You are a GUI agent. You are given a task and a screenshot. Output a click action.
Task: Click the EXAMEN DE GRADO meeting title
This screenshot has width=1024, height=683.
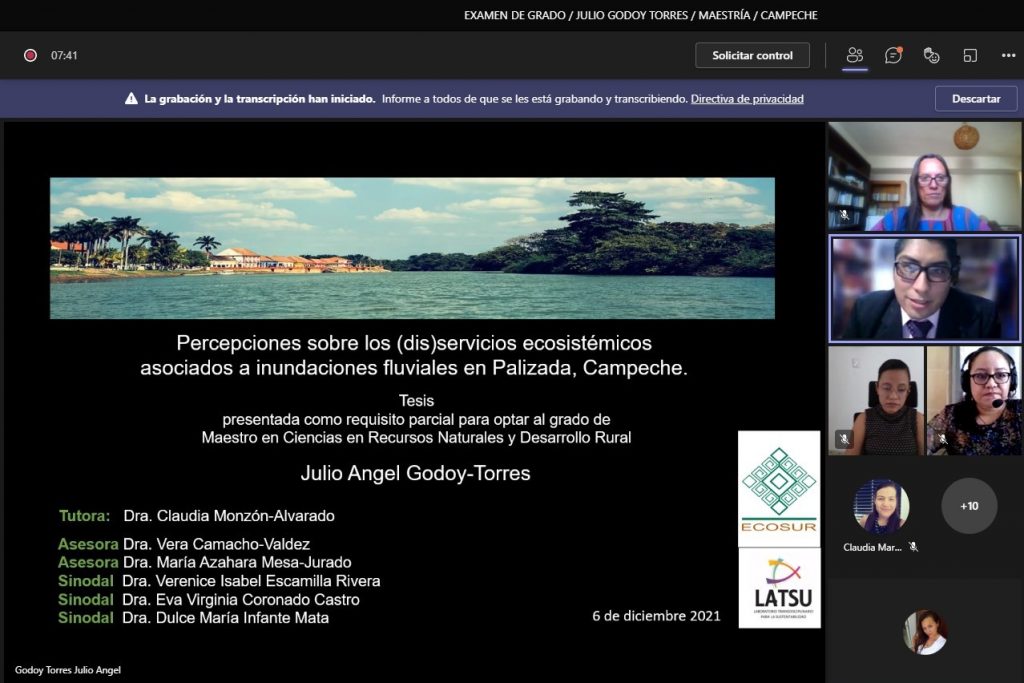click(x=640, y=15)
